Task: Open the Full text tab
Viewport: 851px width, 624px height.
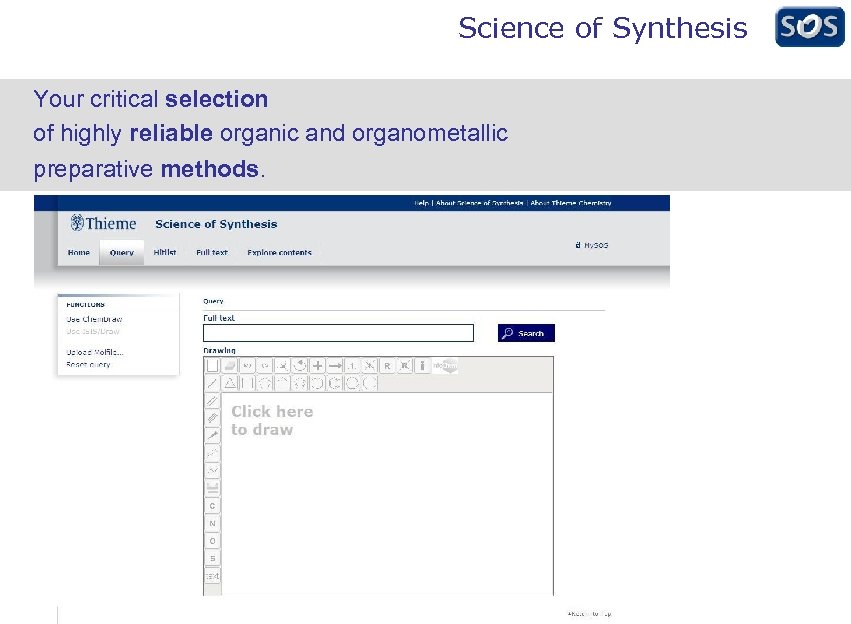Action: pyautogui.click(x=212, y=252)
